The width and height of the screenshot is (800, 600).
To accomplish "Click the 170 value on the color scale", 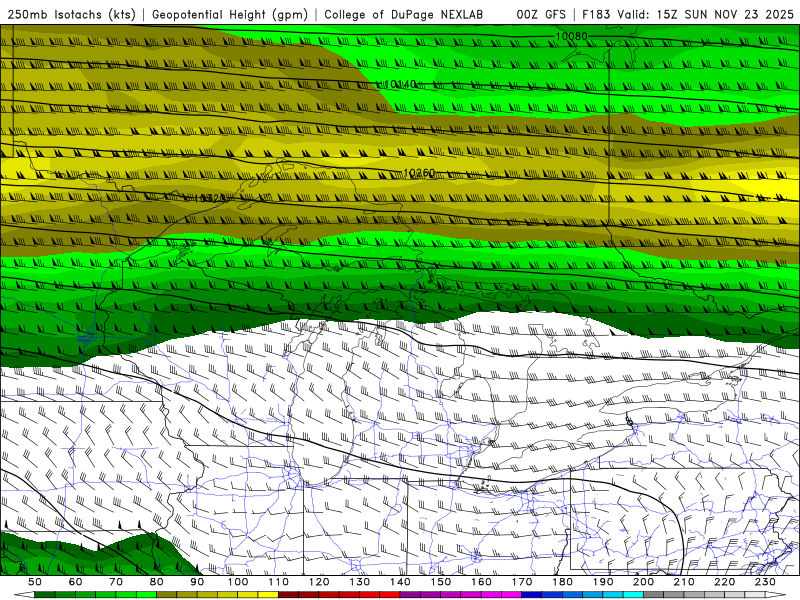I will tap(522, 582).
